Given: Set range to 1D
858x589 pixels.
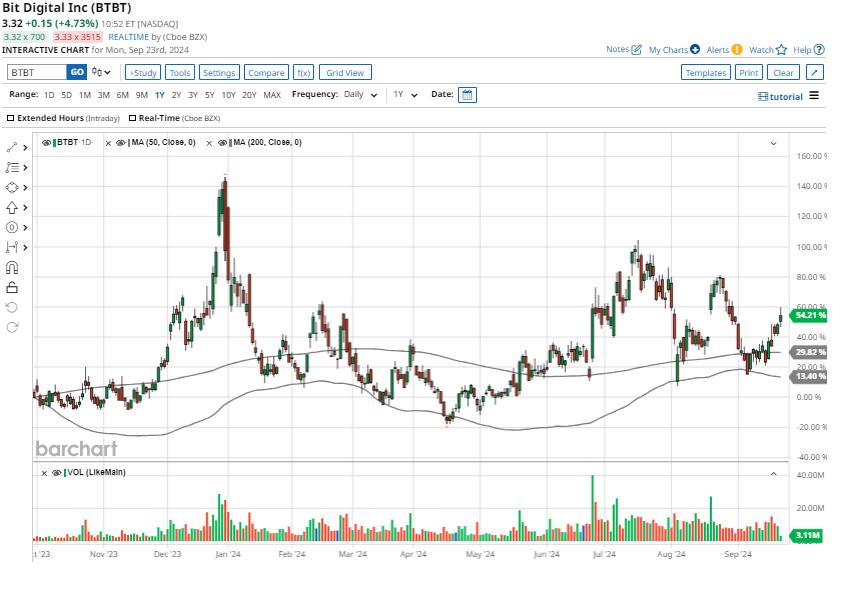Looking at the screenshot, I should [49, 95].
